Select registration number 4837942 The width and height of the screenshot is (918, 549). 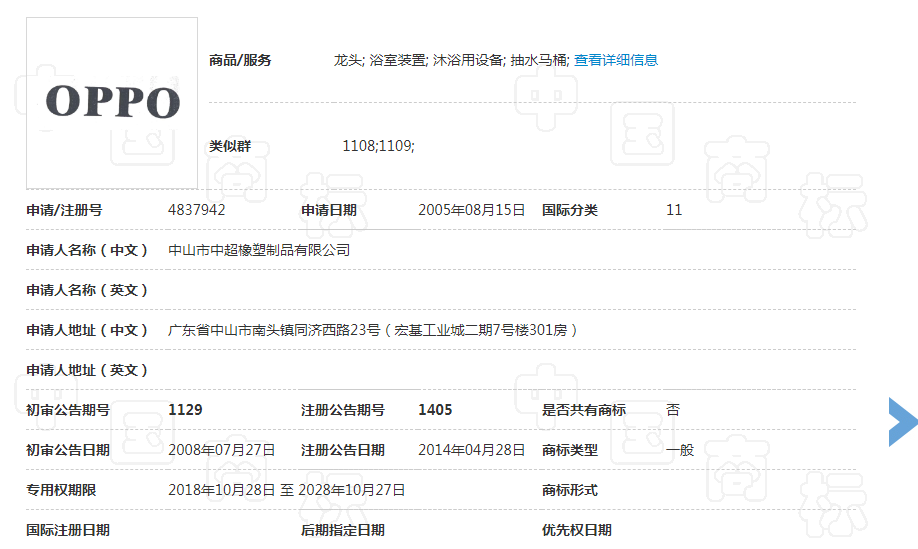[197, 210]
